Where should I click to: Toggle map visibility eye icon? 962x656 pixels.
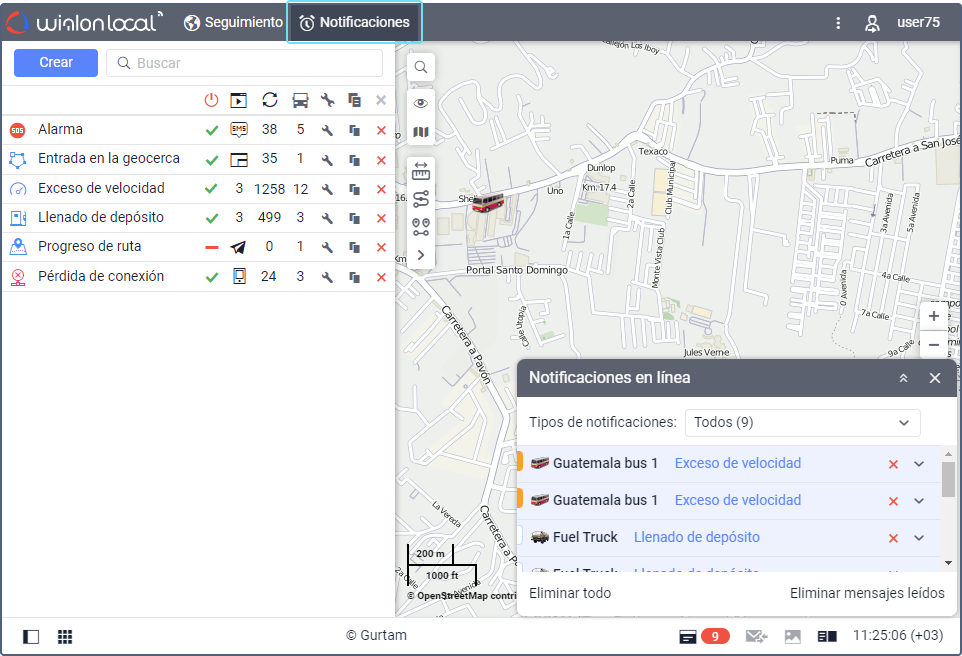click(421, 103)
